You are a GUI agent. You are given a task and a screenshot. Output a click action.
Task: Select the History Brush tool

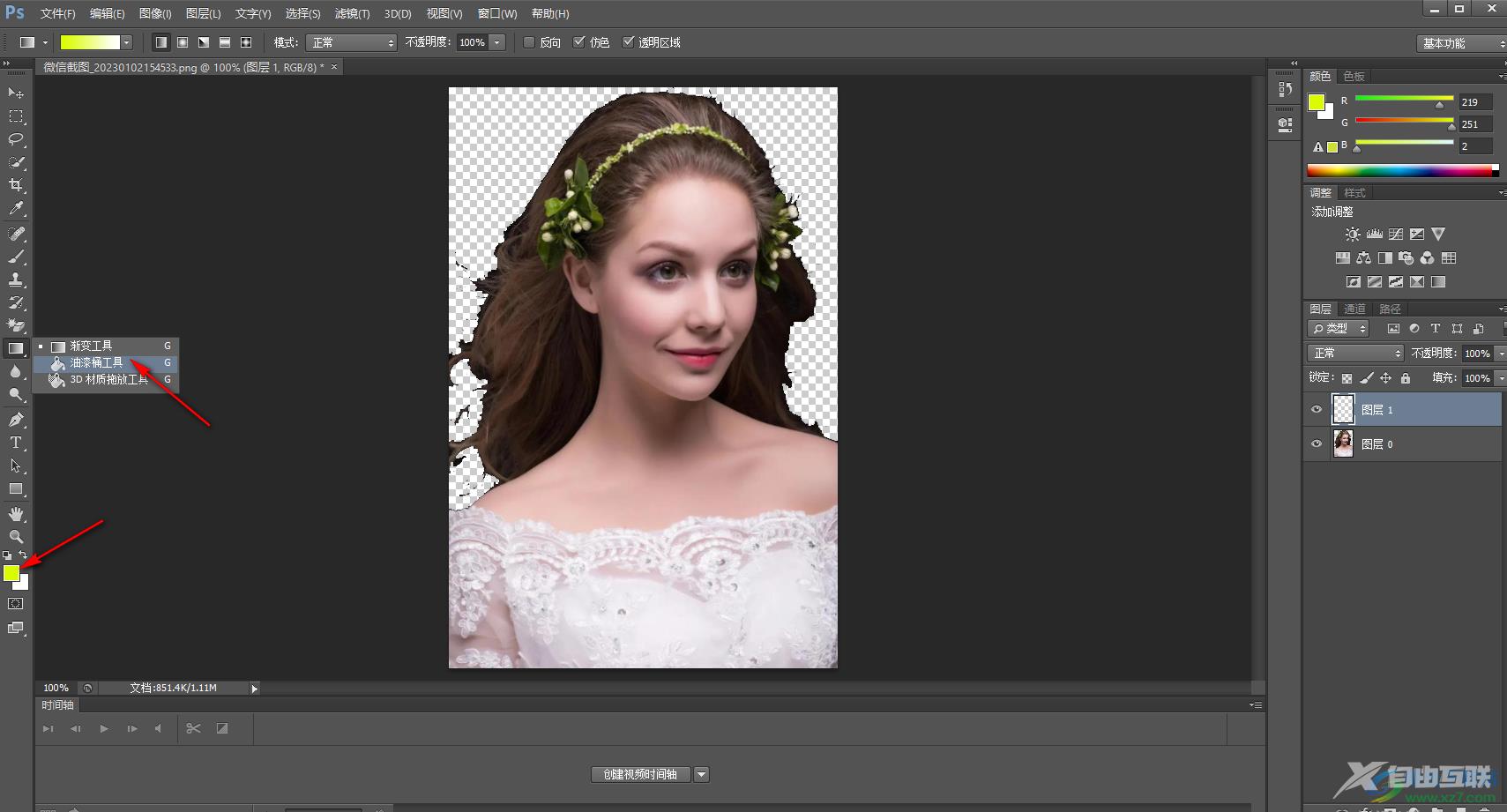[x=16, y=302]
